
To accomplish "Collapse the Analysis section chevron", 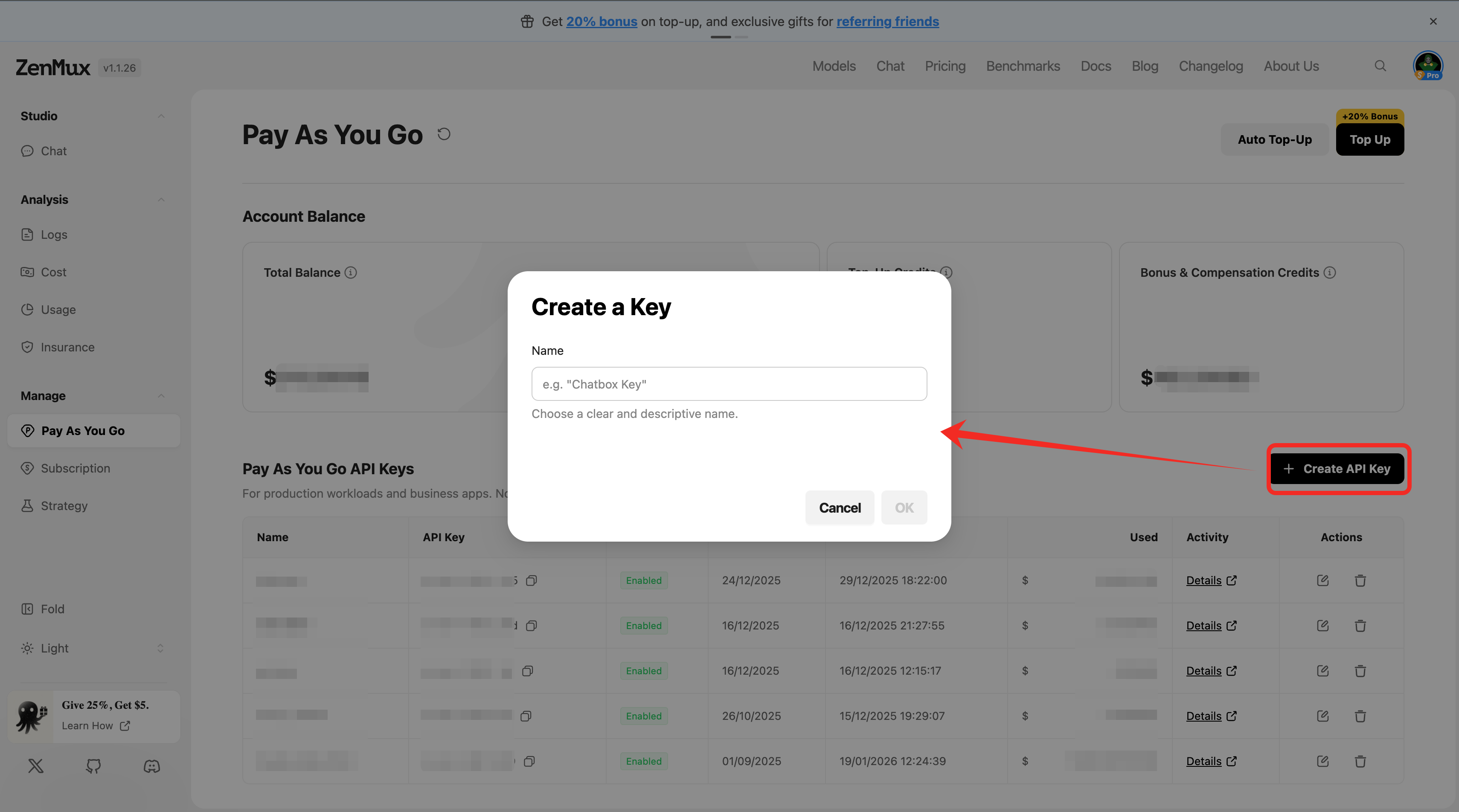I will coord(161,200).
